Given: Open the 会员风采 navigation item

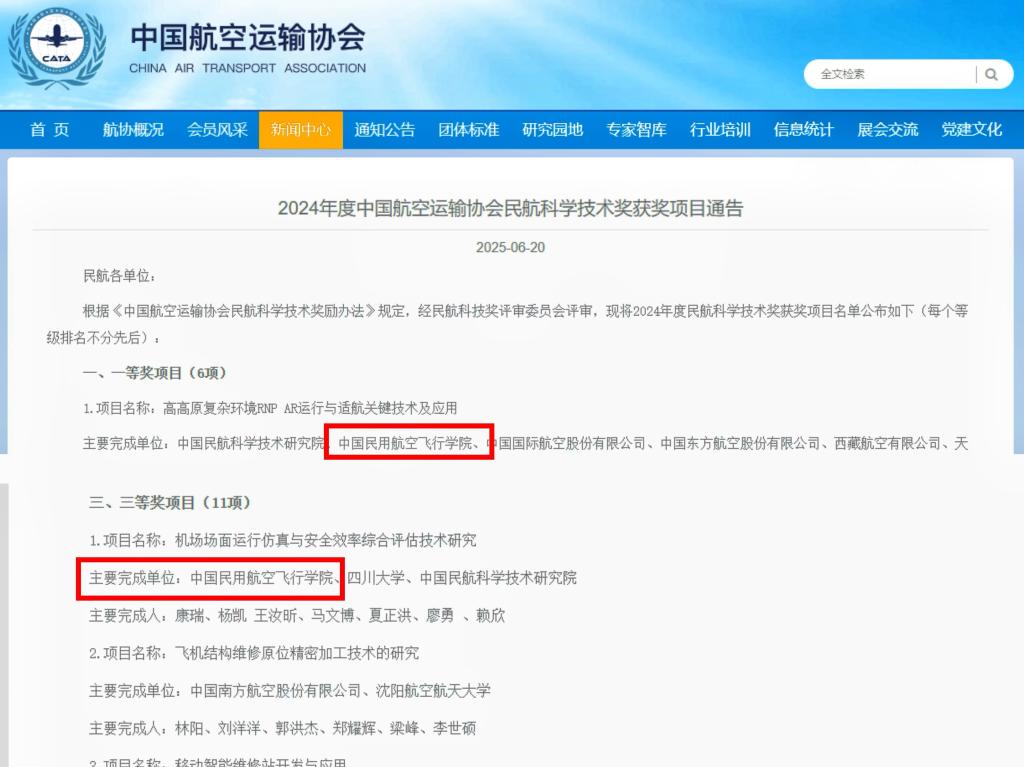Looking at the screenshot, I should pyautogui.click(x=217, y=129).
